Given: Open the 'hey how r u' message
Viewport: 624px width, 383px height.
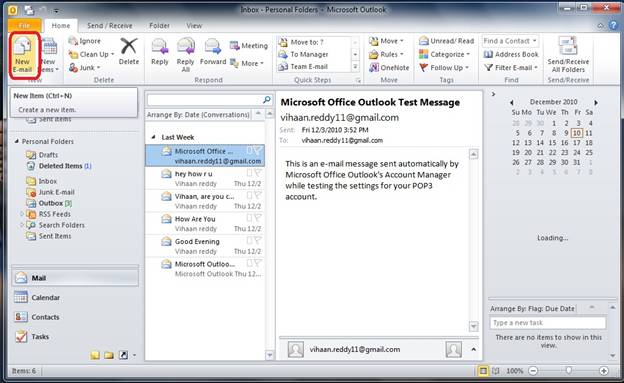Looking at the screenshot, I should click(205, 178).
